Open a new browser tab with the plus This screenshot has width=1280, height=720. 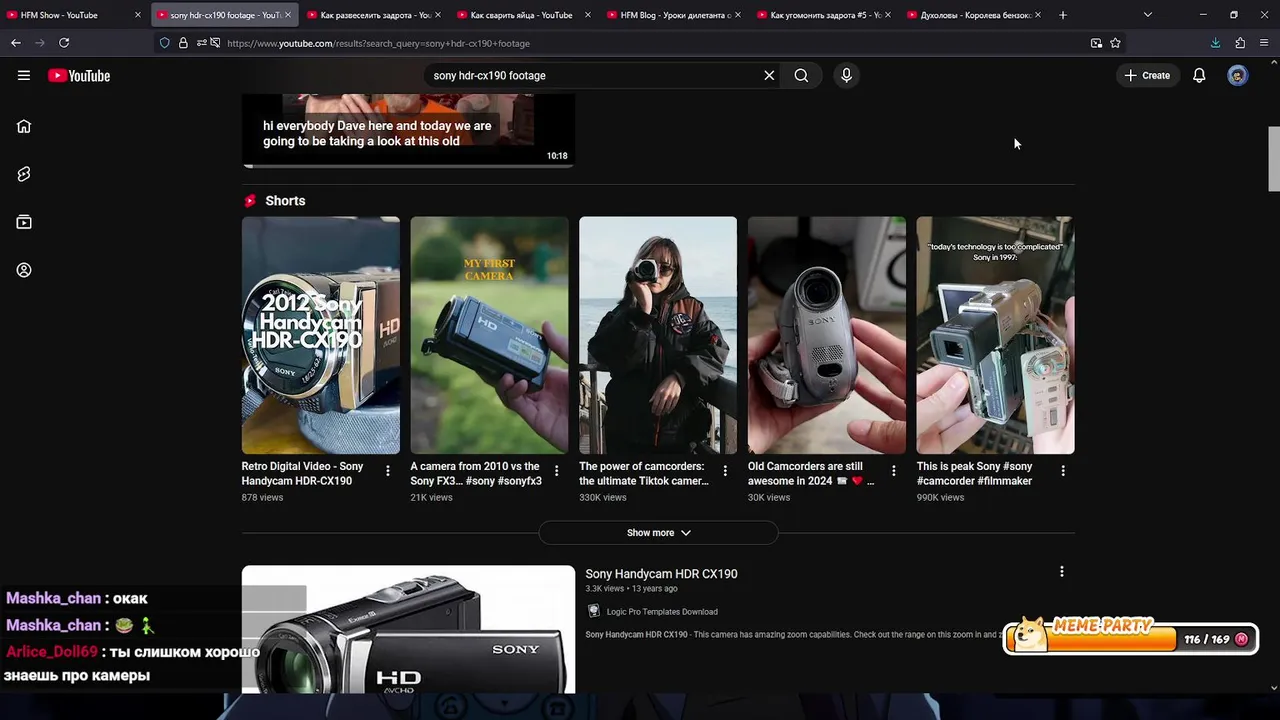click(1063, 15)
